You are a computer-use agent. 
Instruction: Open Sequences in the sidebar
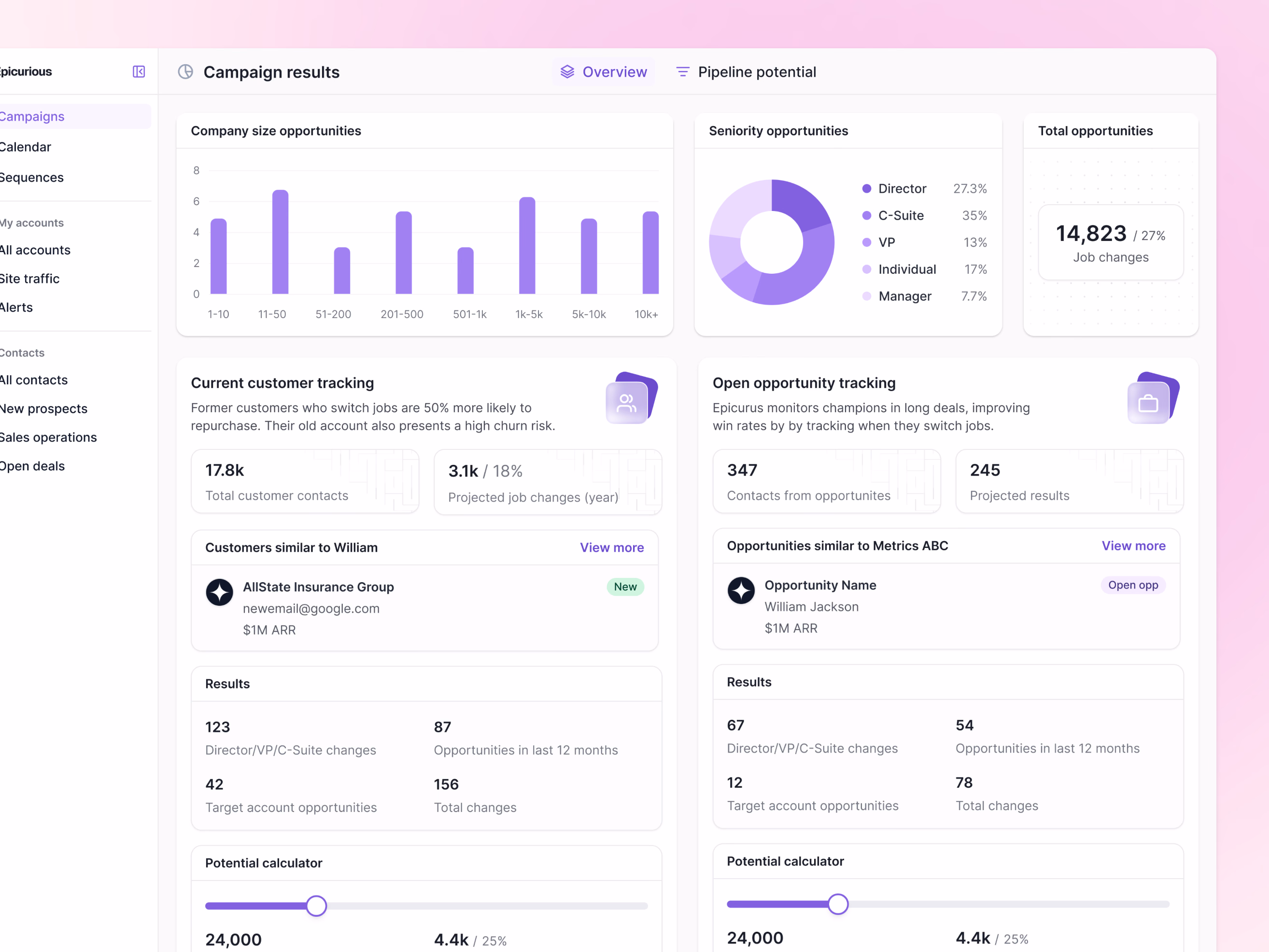(31, 177)
